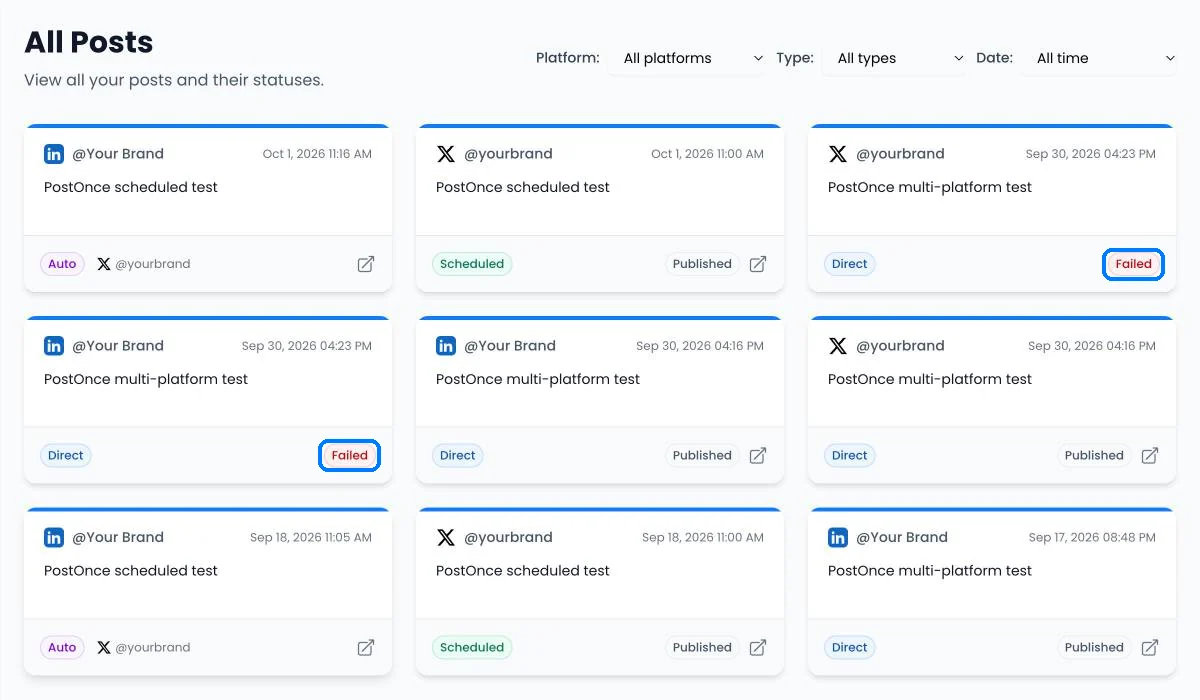Click small X icon in Oct 1 11:16 AM card footer
Image resolution: width=1200 pixels, height=700 pixels.
click(104, 264)
